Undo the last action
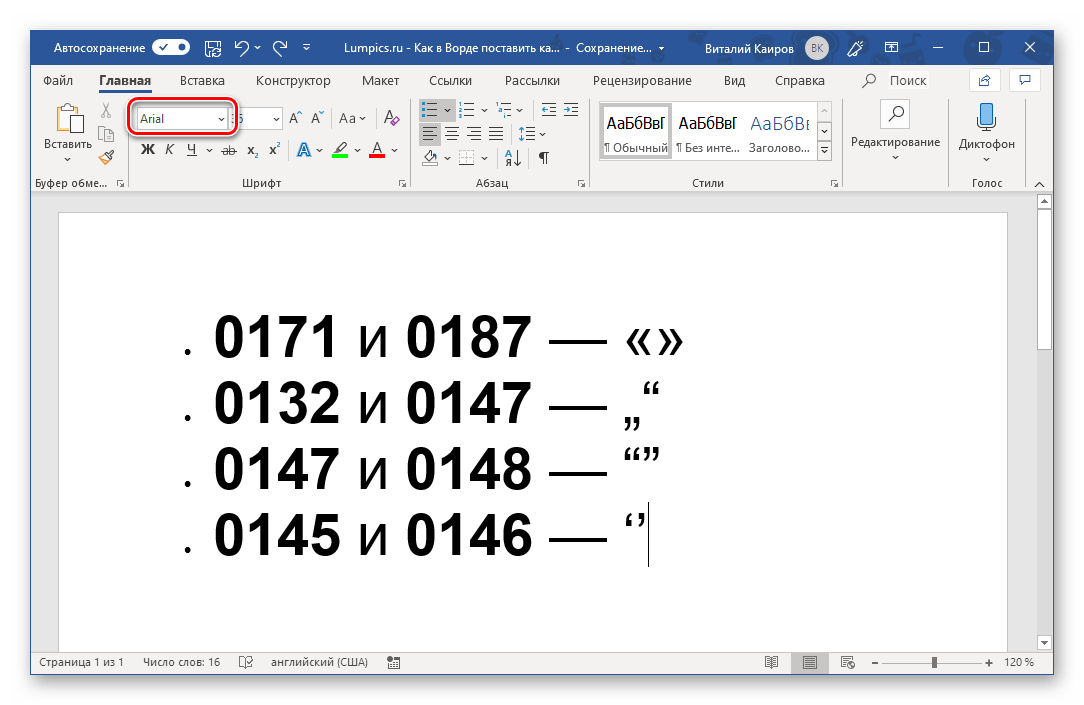 pos(241,48)
